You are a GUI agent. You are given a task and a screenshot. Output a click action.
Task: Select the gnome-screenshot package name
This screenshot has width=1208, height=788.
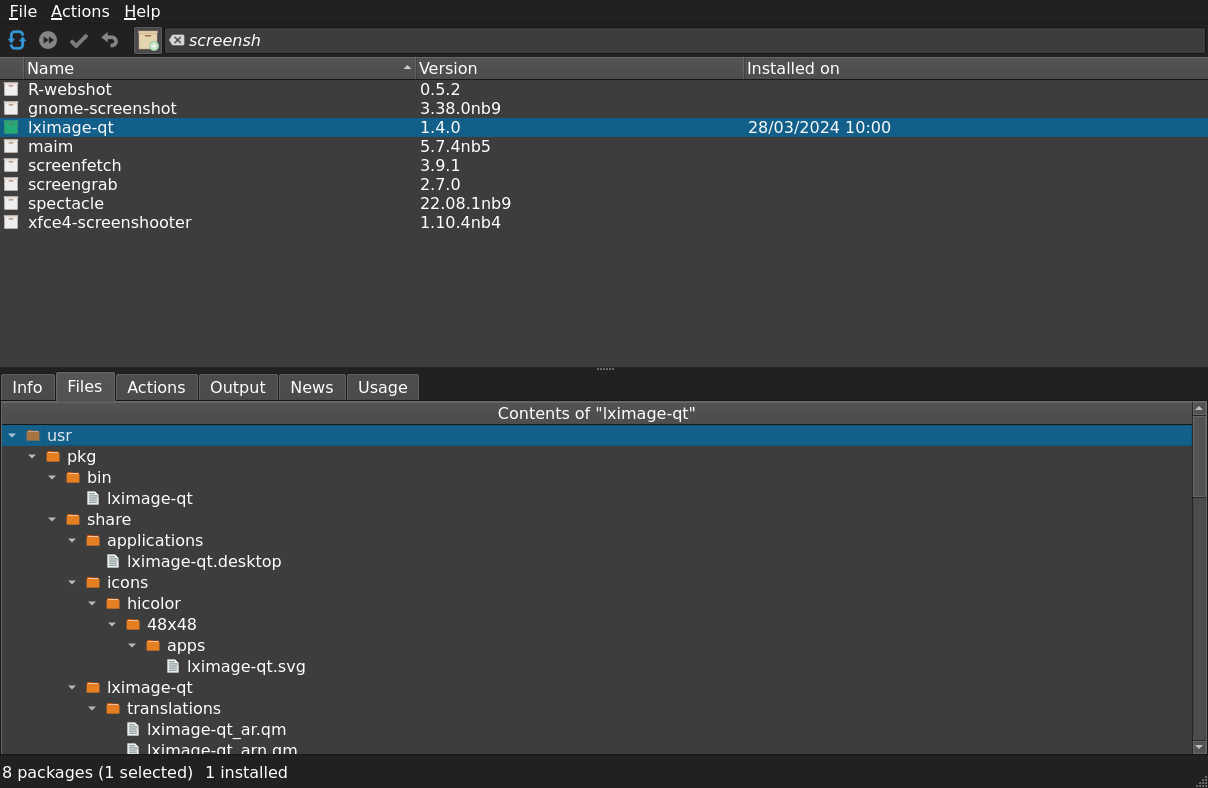click(102, 108)
